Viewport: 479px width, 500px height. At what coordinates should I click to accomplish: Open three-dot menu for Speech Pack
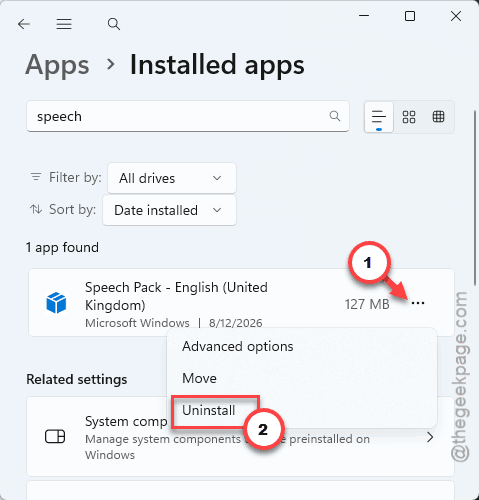click(x=418, y=303)
